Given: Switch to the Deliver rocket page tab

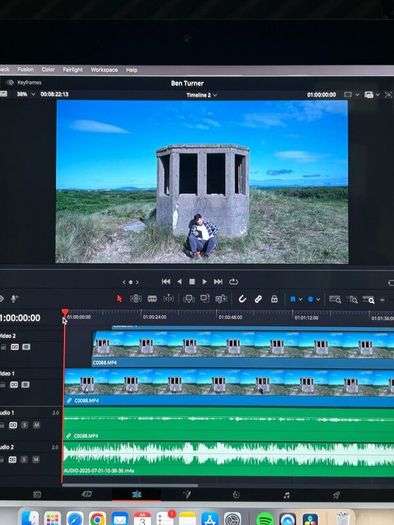Looking at the screenshot, I should tap(336, 495).
